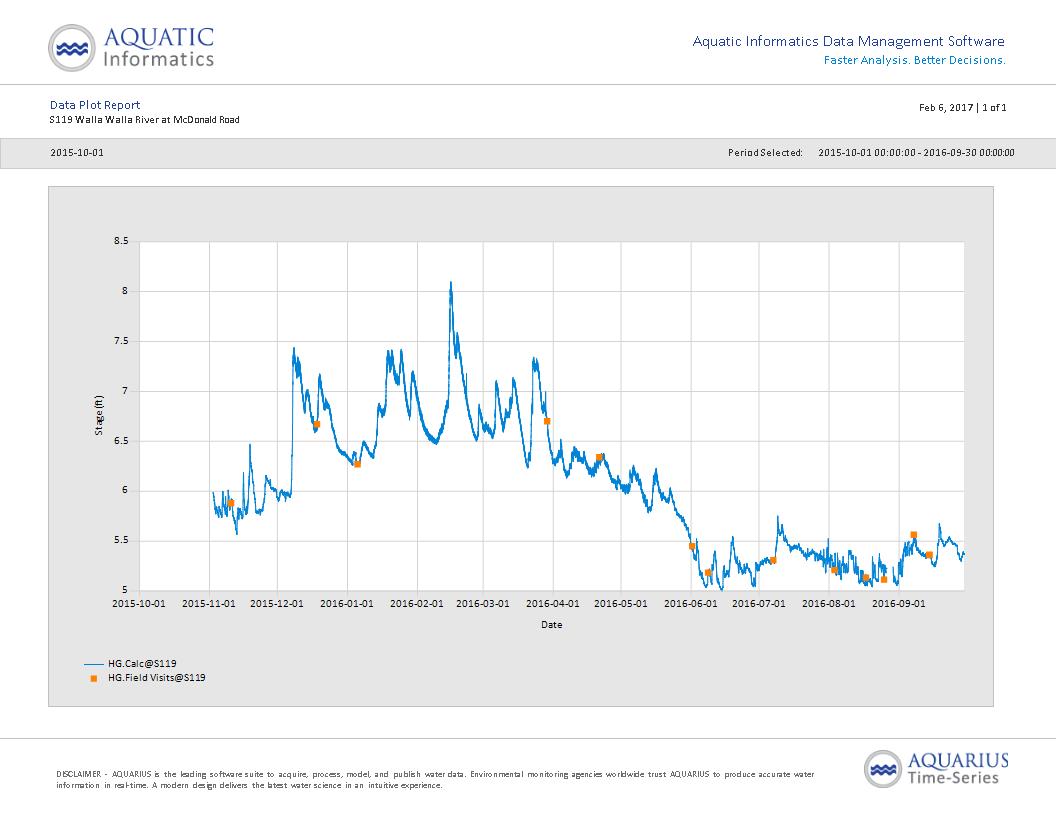The image size is (1056, 816).
Task: Click the "AQUATIC Informatics" logo wordmark
Action: coord(159,47)
